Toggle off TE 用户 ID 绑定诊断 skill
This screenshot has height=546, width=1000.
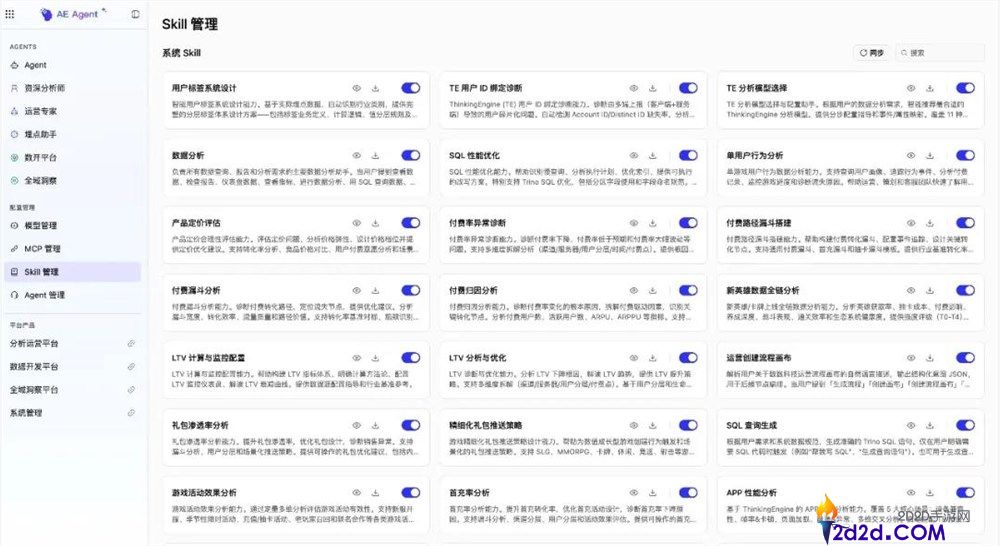[688, 88]
